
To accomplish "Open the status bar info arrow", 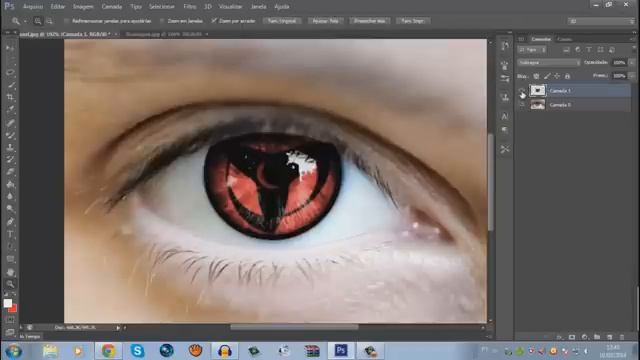I will [118, 327].
